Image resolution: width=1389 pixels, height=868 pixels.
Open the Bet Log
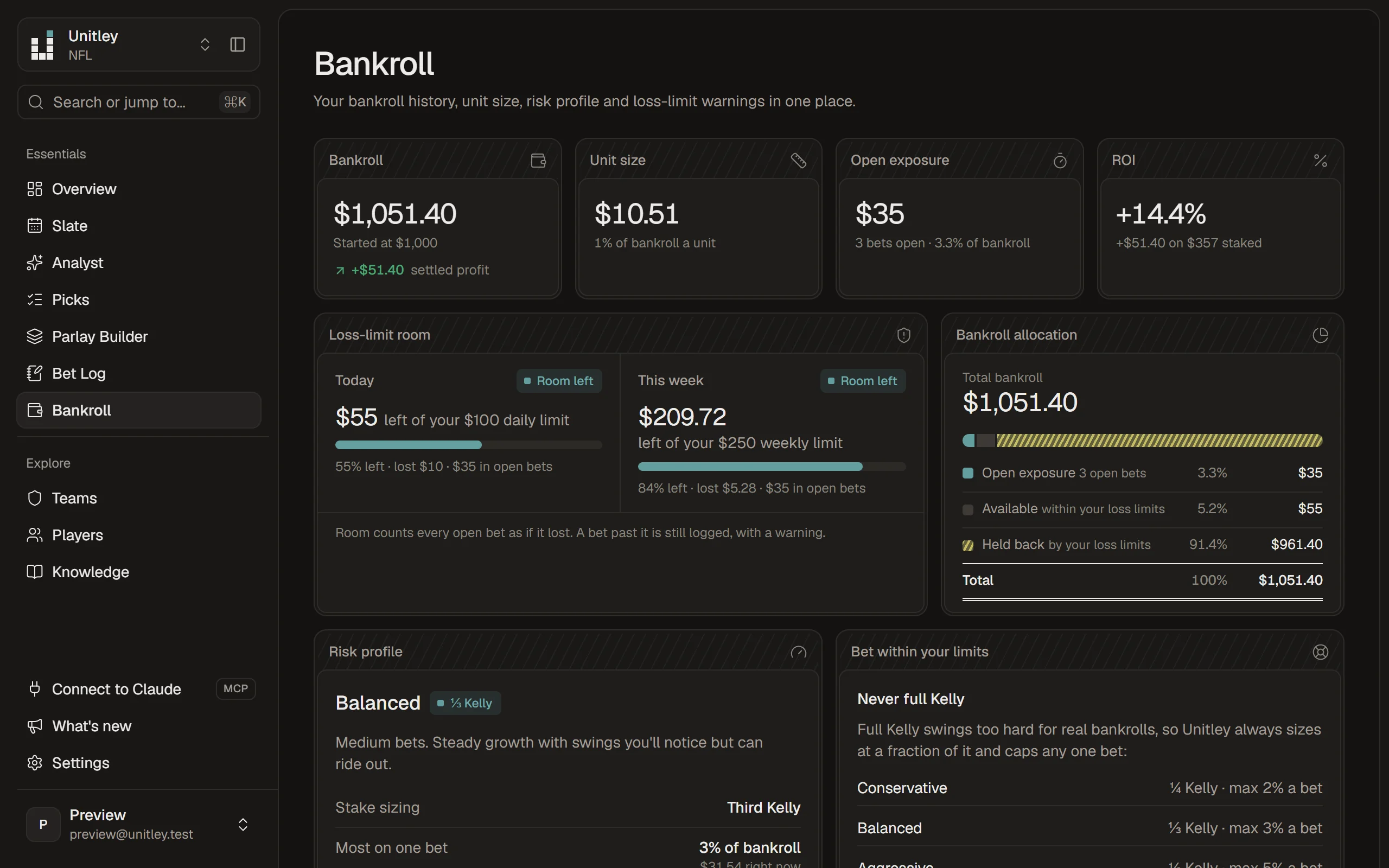[139, 373]
